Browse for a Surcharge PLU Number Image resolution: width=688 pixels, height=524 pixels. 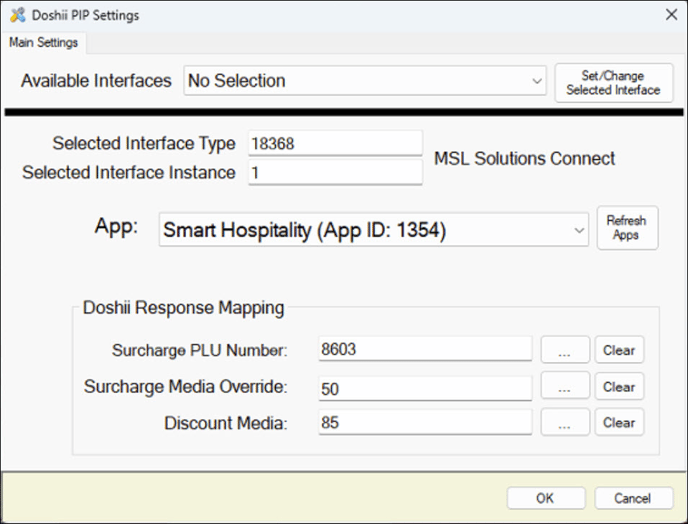point(565,350)
